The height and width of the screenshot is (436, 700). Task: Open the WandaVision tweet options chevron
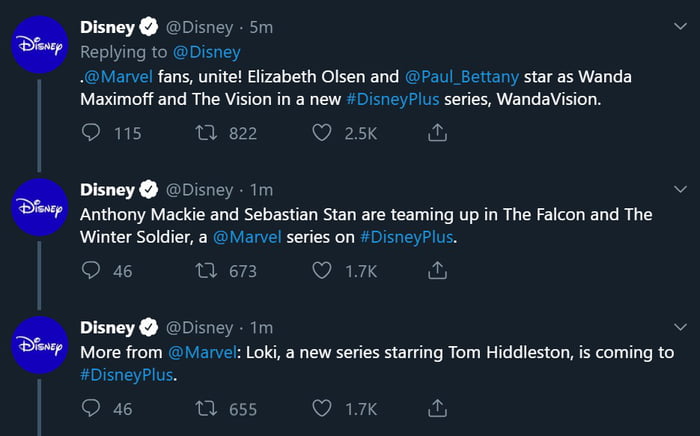click(680, 26)
